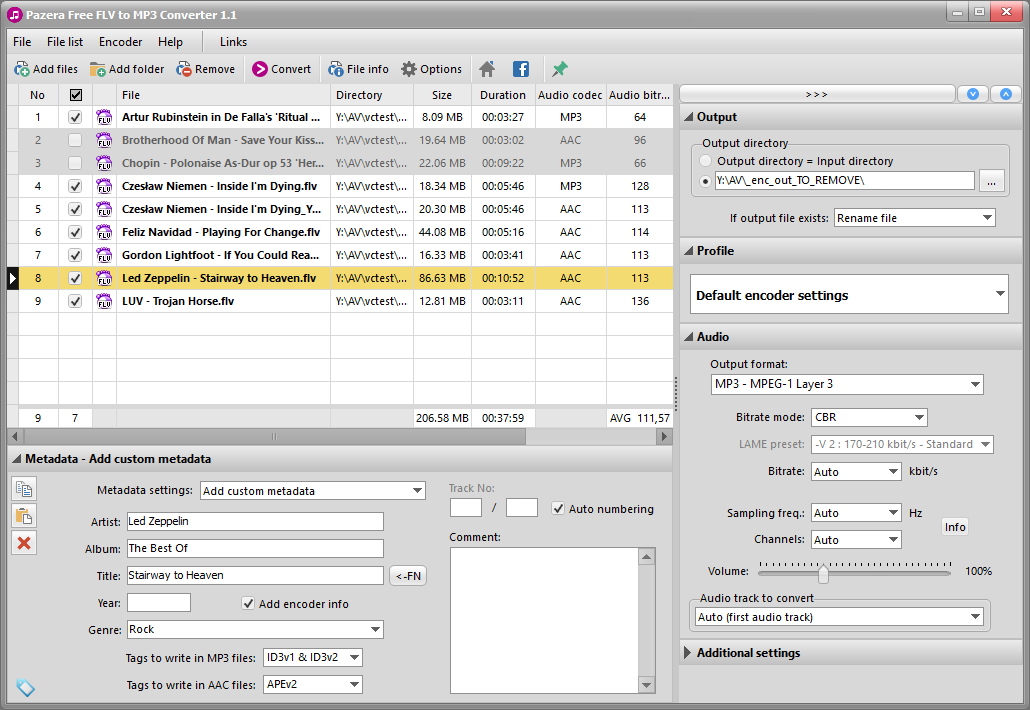
Task: Toggle the check-all box in column header
Action: [x=76, y=95]
